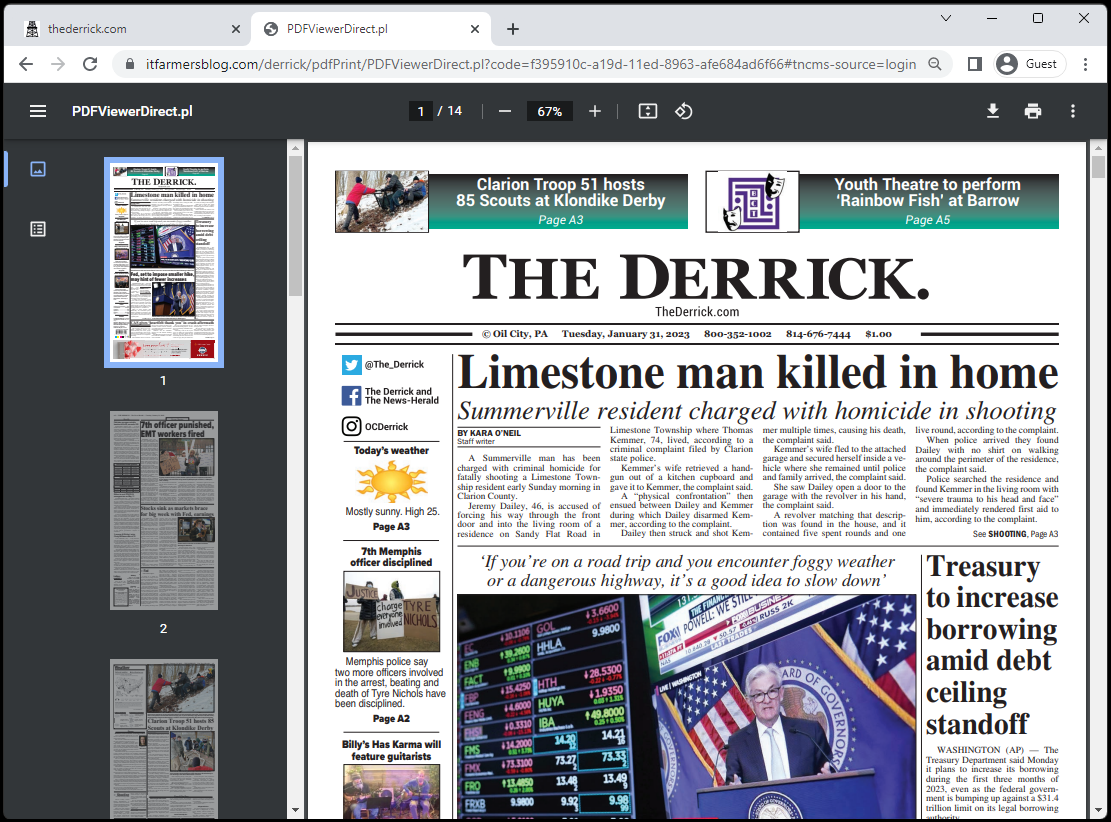Edit the page number input field
Screen dimensions: 1111x822
[421, 110]
